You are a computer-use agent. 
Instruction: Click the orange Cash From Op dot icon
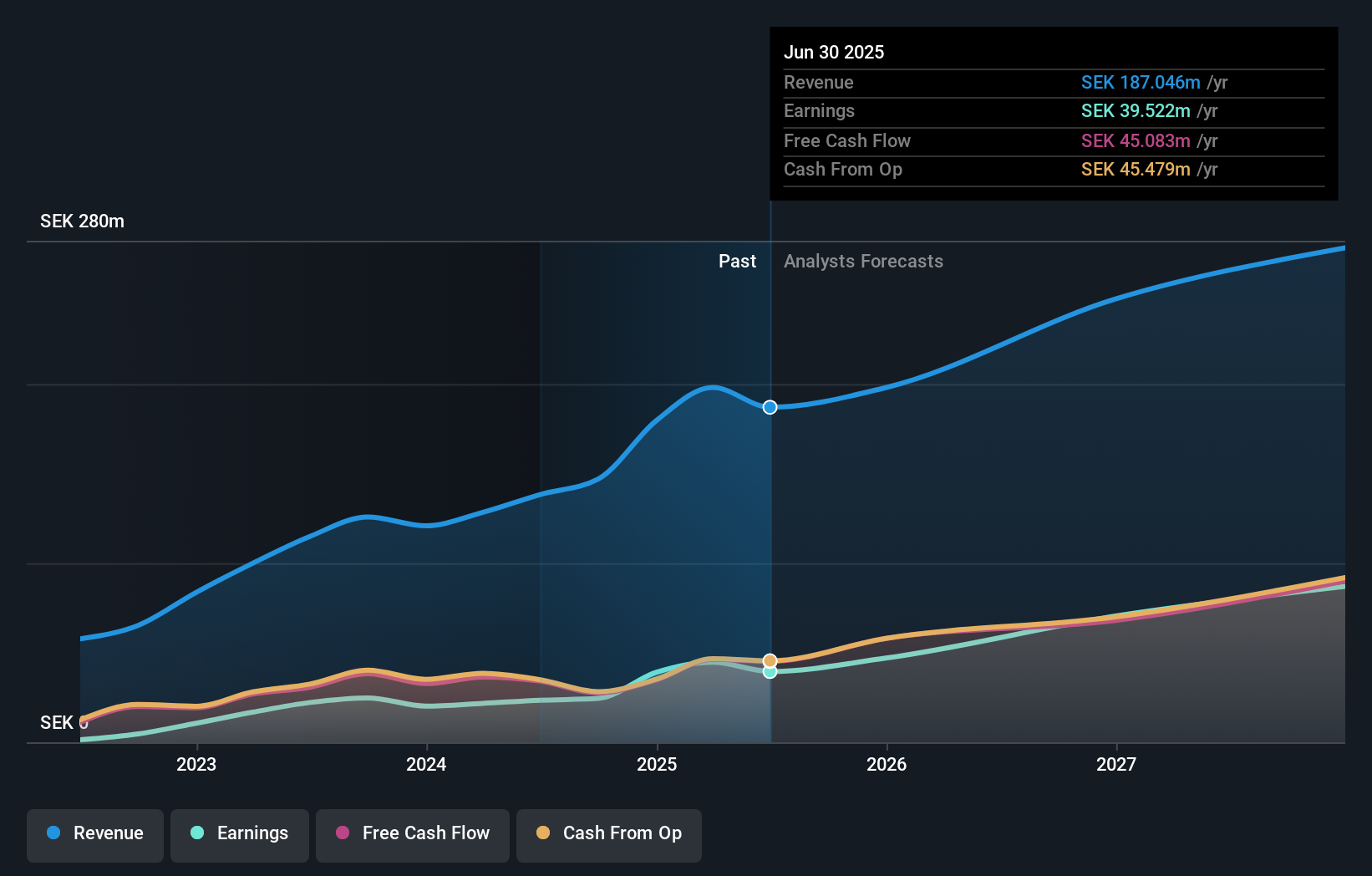click(544, 833)
